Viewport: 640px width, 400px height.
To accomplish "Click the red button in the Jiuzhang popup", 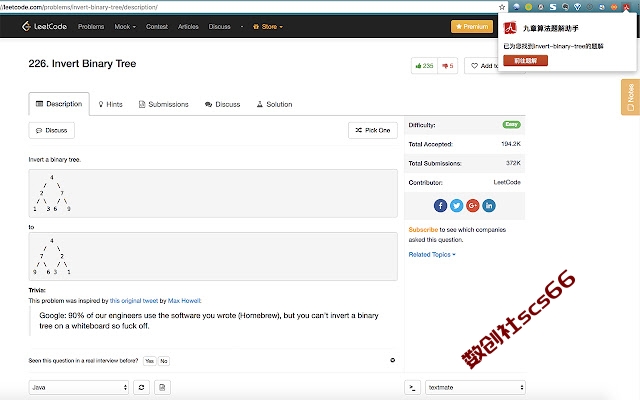I will pos(525,60).
